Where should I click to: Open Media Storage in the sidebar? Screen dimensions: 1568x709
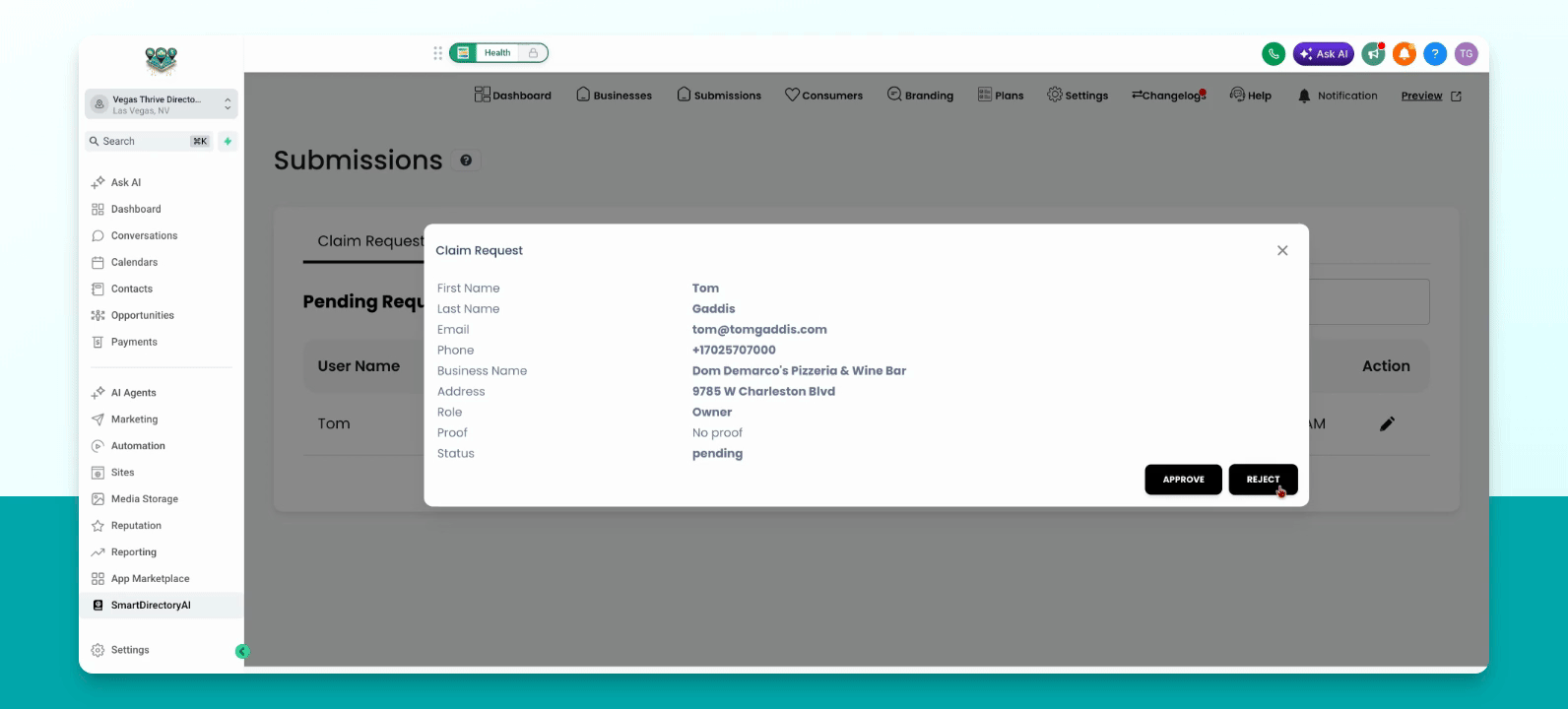pos(144,499)
